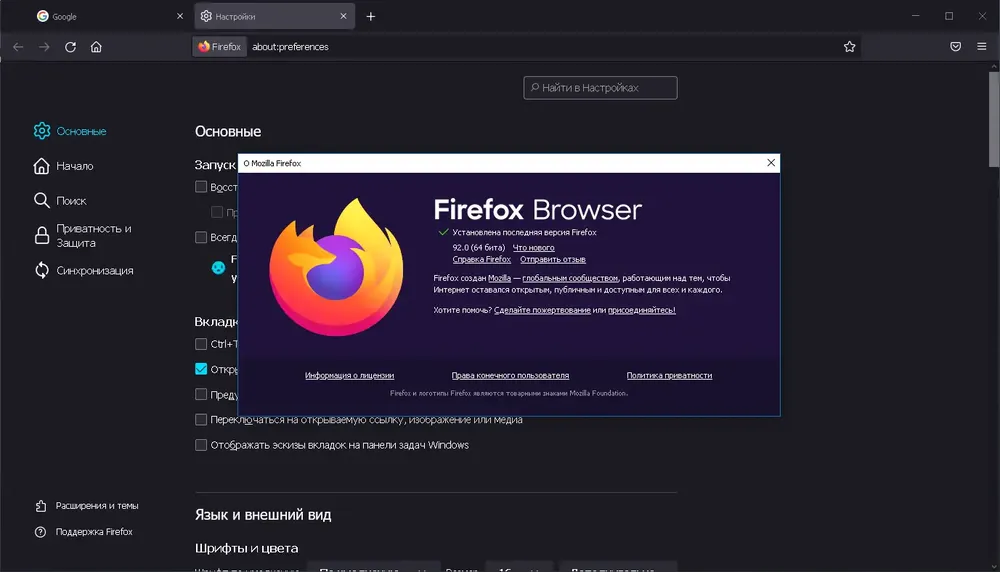Open the hamburger application menu

pos(982,47)
